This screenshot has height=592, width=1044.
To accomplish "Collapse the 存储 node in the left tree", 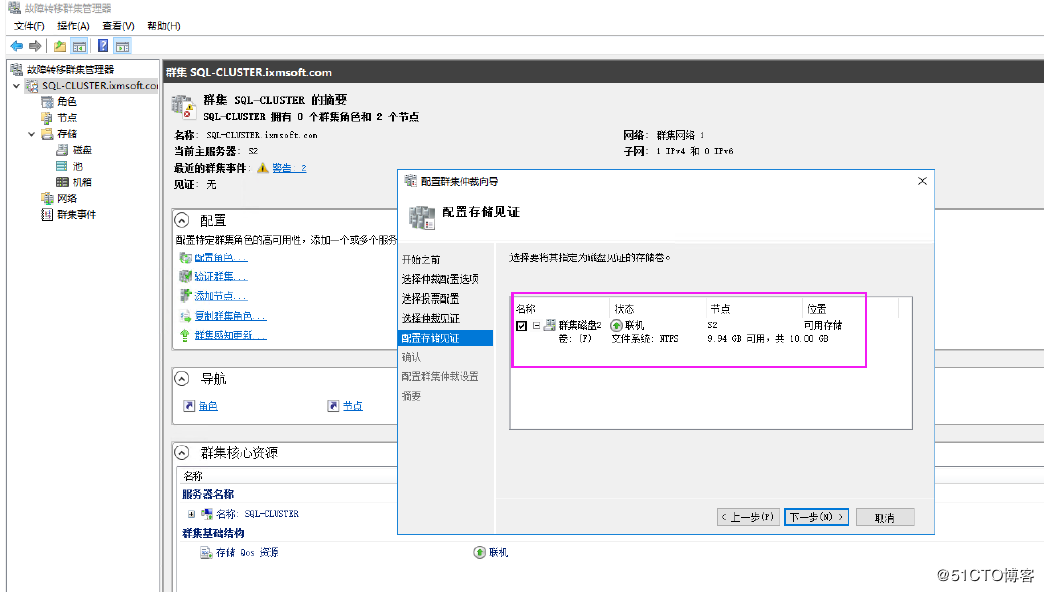I will tap(30, 134).
